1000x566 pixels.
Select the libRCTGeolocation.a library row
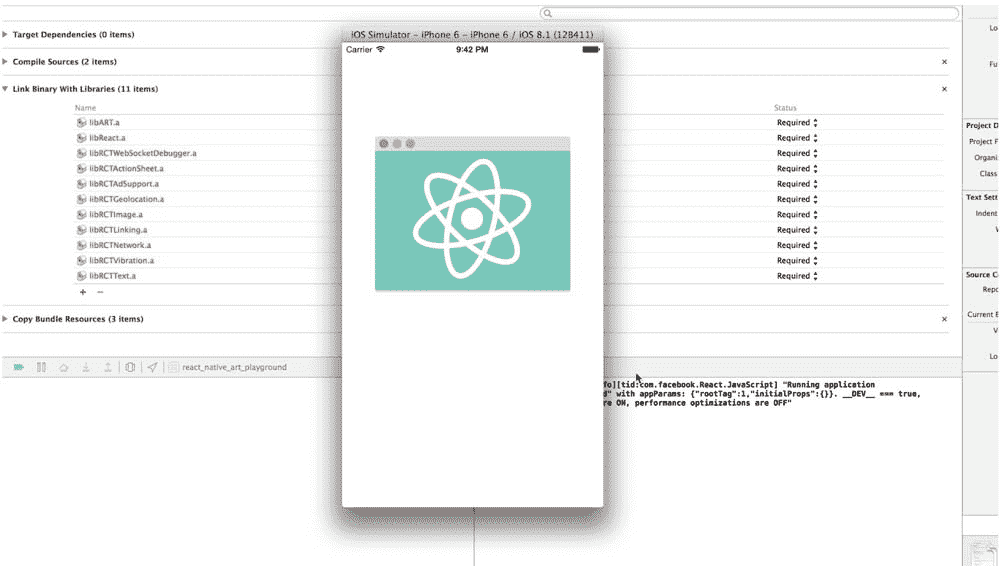(x=125, y=199)
